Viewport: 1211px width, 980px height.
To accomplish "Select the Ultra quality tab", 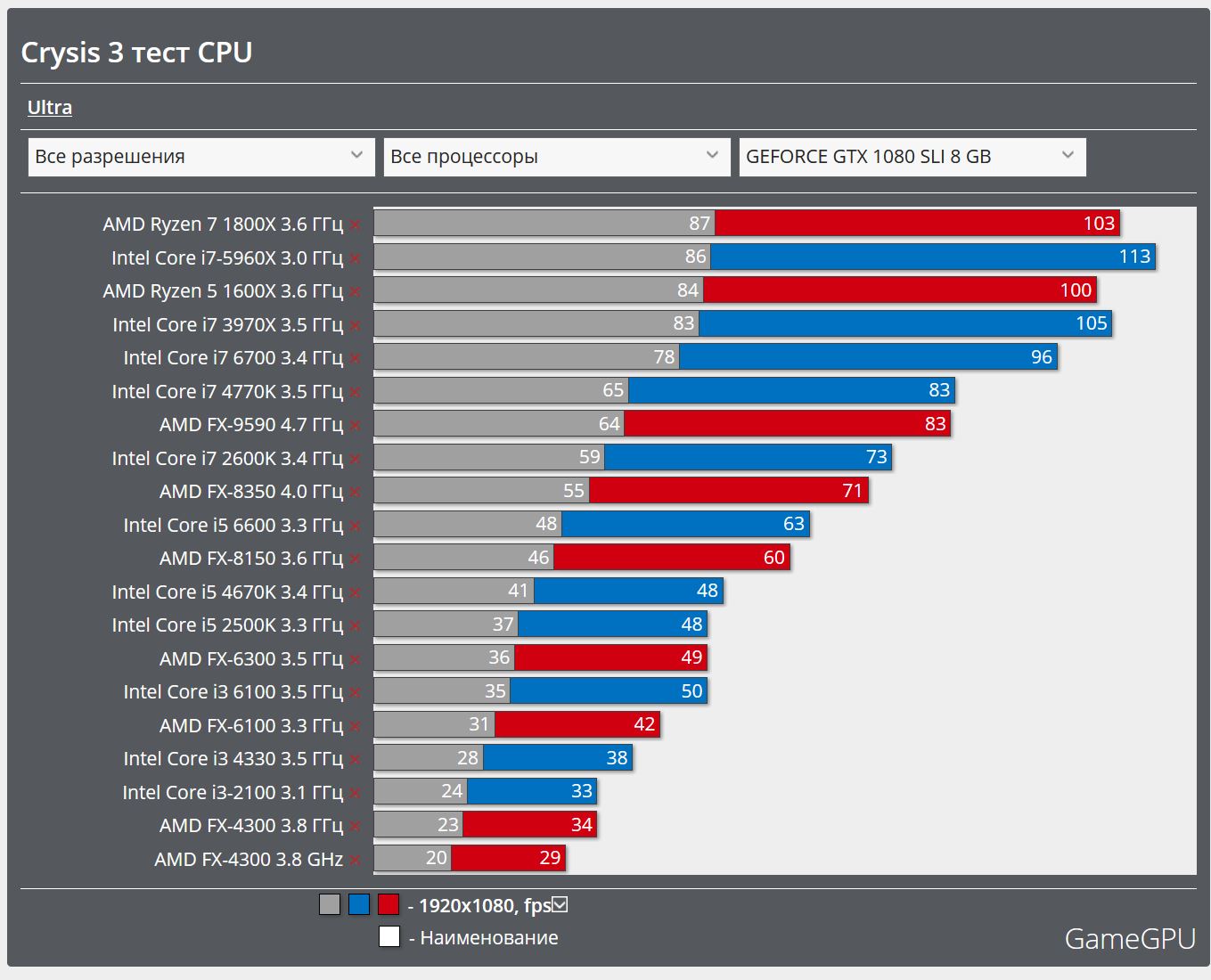I will (50, 108).
